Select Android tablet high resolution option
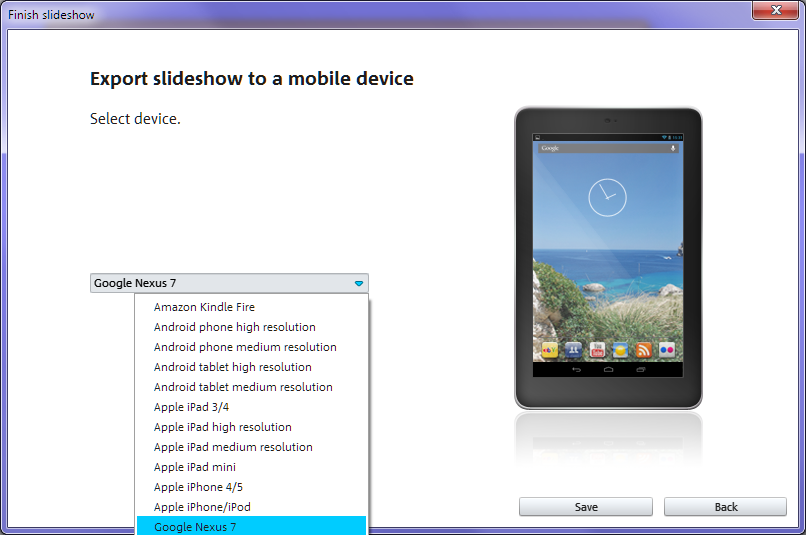Image resolution: width=806 pixels, height=535 pixels. [252, 367]
